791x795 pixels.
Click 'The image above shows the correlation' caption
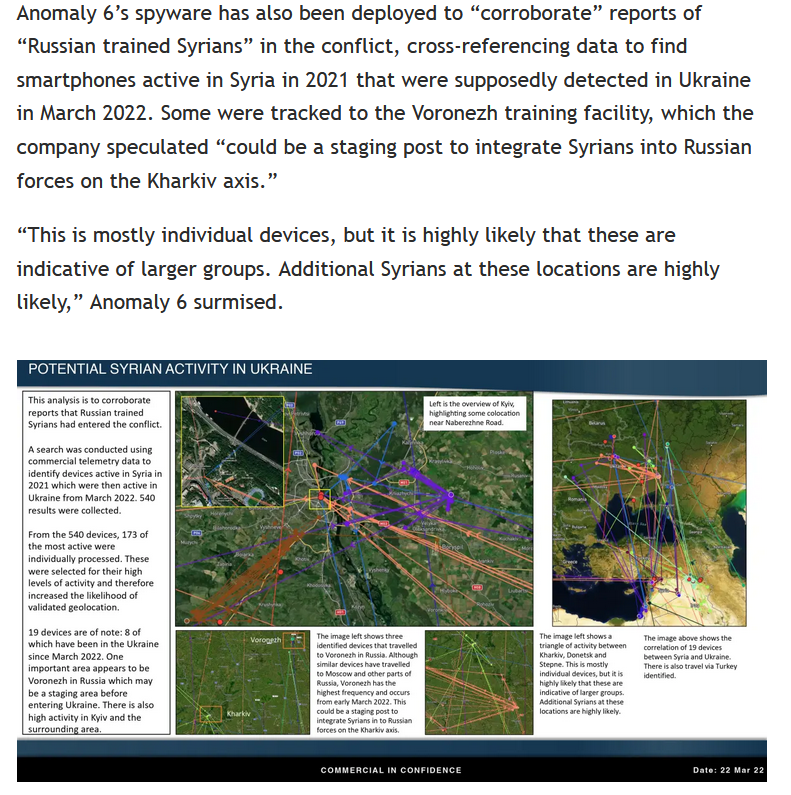tap(690, 657)
